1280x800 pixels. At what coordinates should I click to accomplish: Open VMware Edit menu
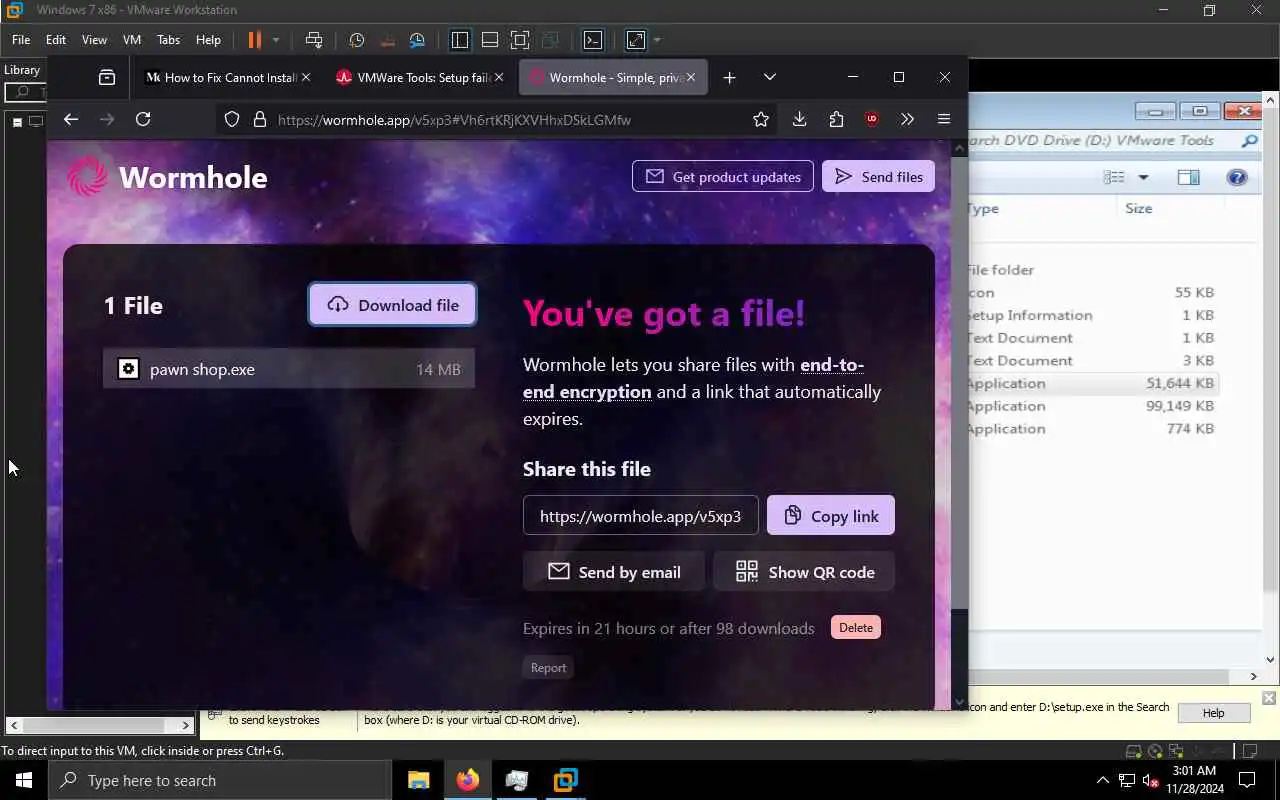pos(56,40)
